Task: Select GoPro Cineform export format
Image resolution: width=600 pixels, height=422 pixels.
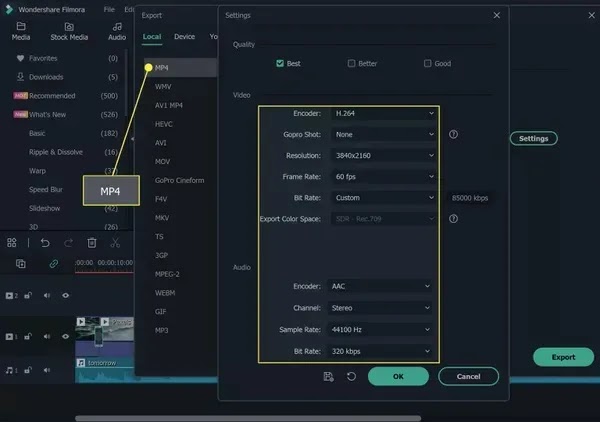Action: point(179,181)
